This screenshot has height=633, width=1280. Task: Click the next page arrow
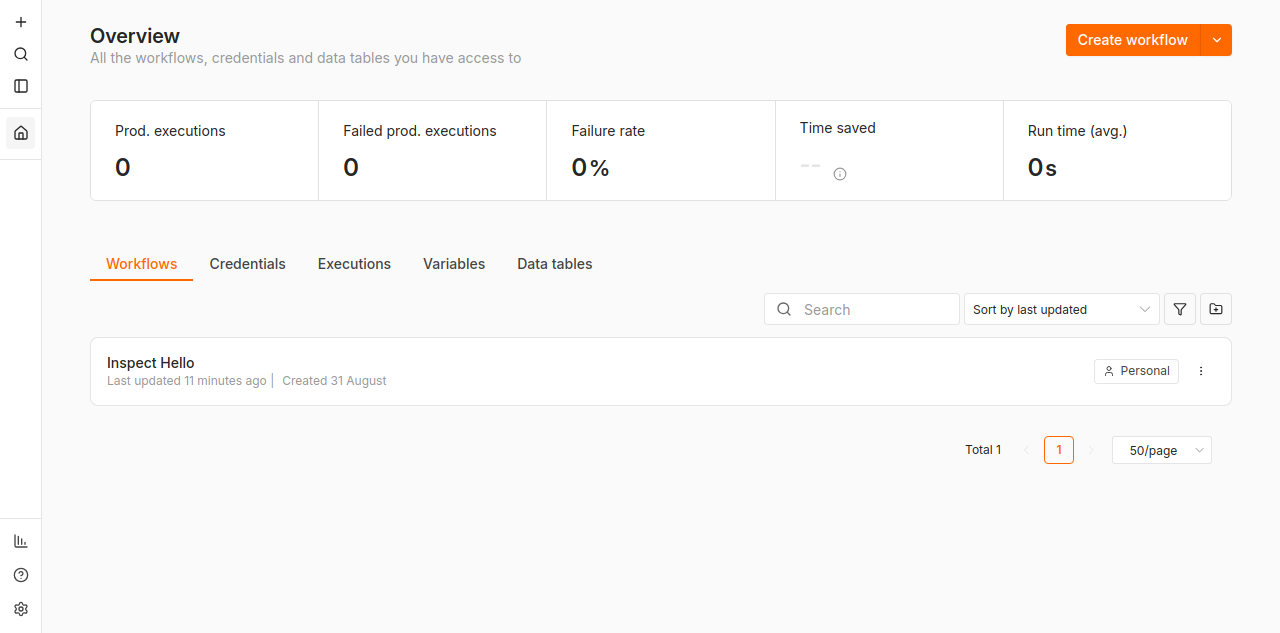1091,450
